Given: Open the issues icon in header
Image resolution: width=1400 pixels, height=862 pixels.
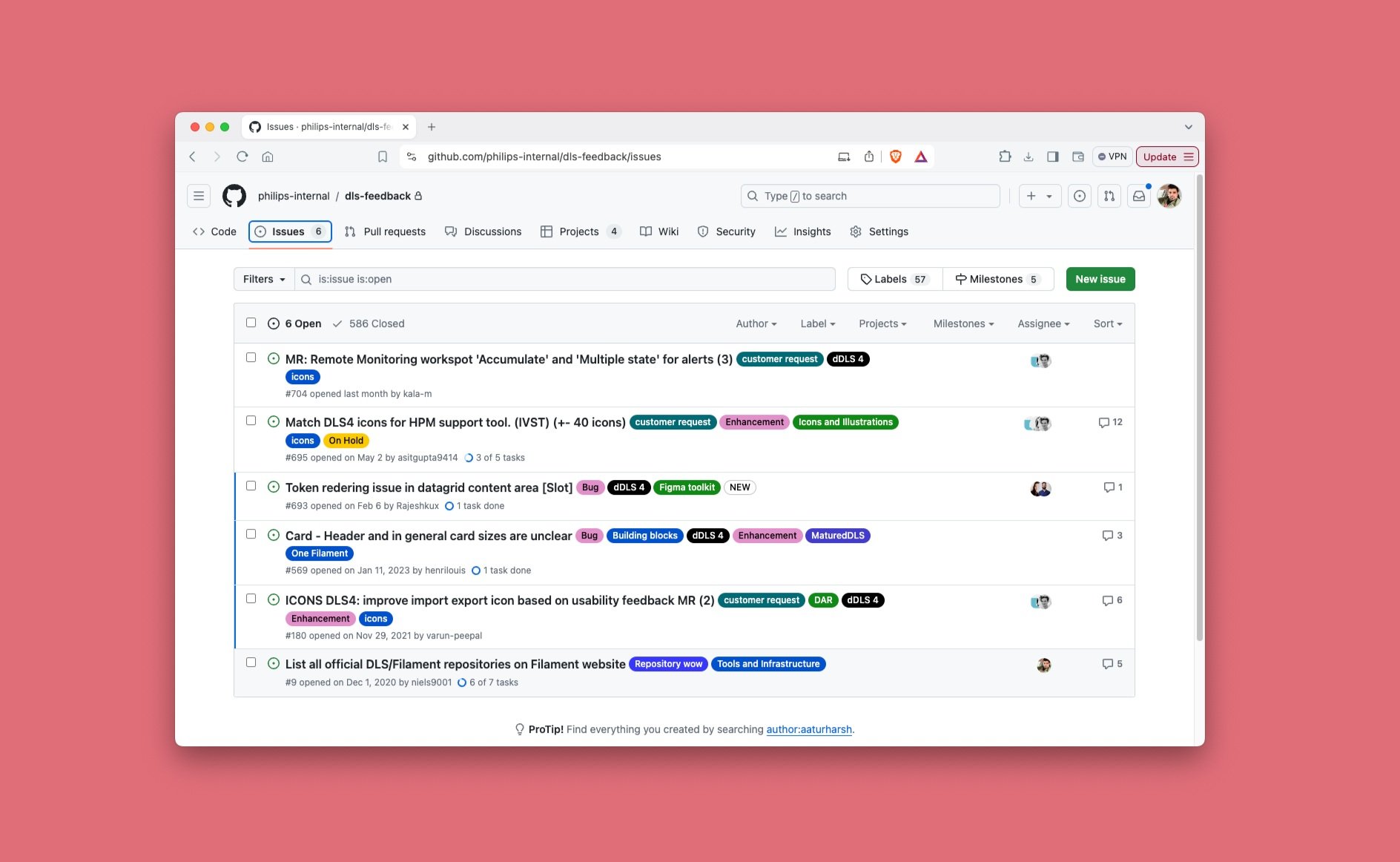Looking at the screenshot, I should [x=1080, y=196].
